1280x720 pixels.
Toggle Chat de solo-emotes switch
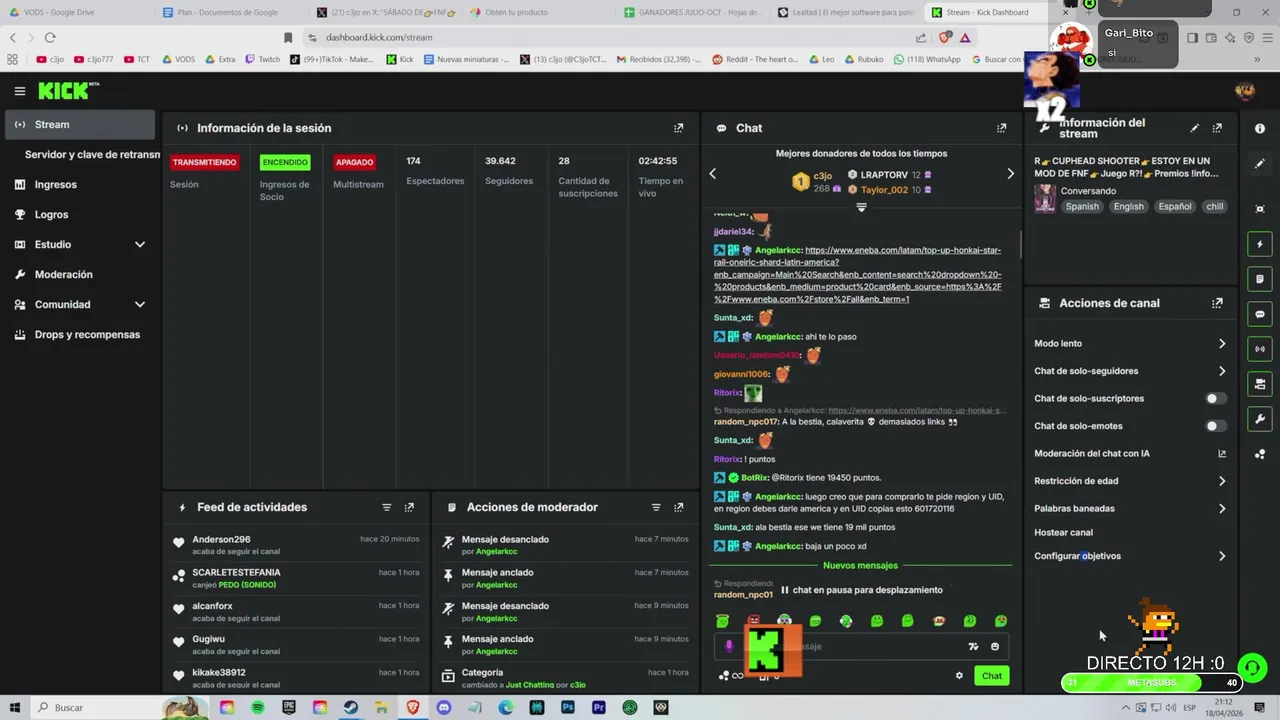click(1215, 426)
